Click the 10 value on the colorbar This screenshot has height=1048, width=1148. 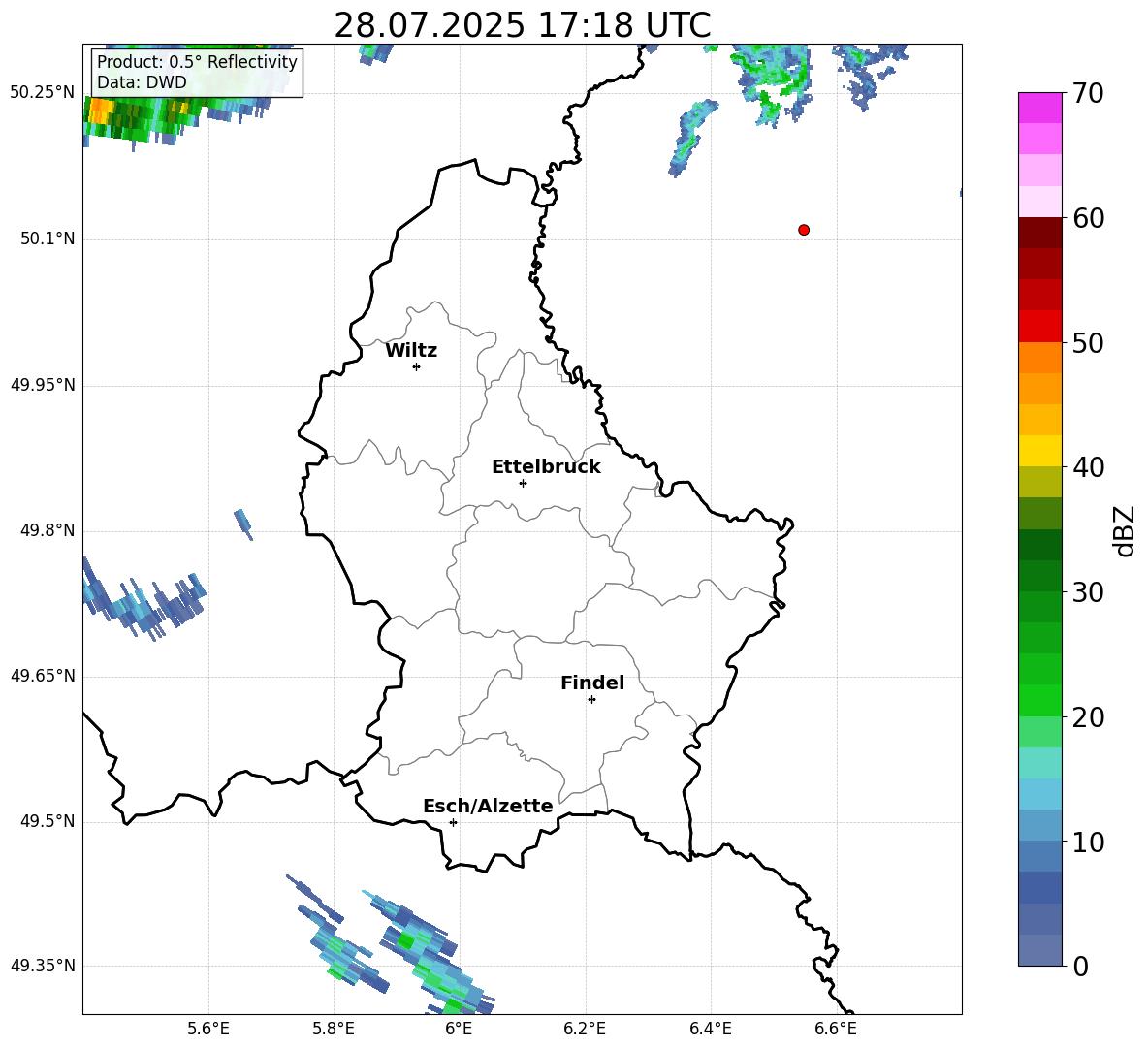point(1088,842)
